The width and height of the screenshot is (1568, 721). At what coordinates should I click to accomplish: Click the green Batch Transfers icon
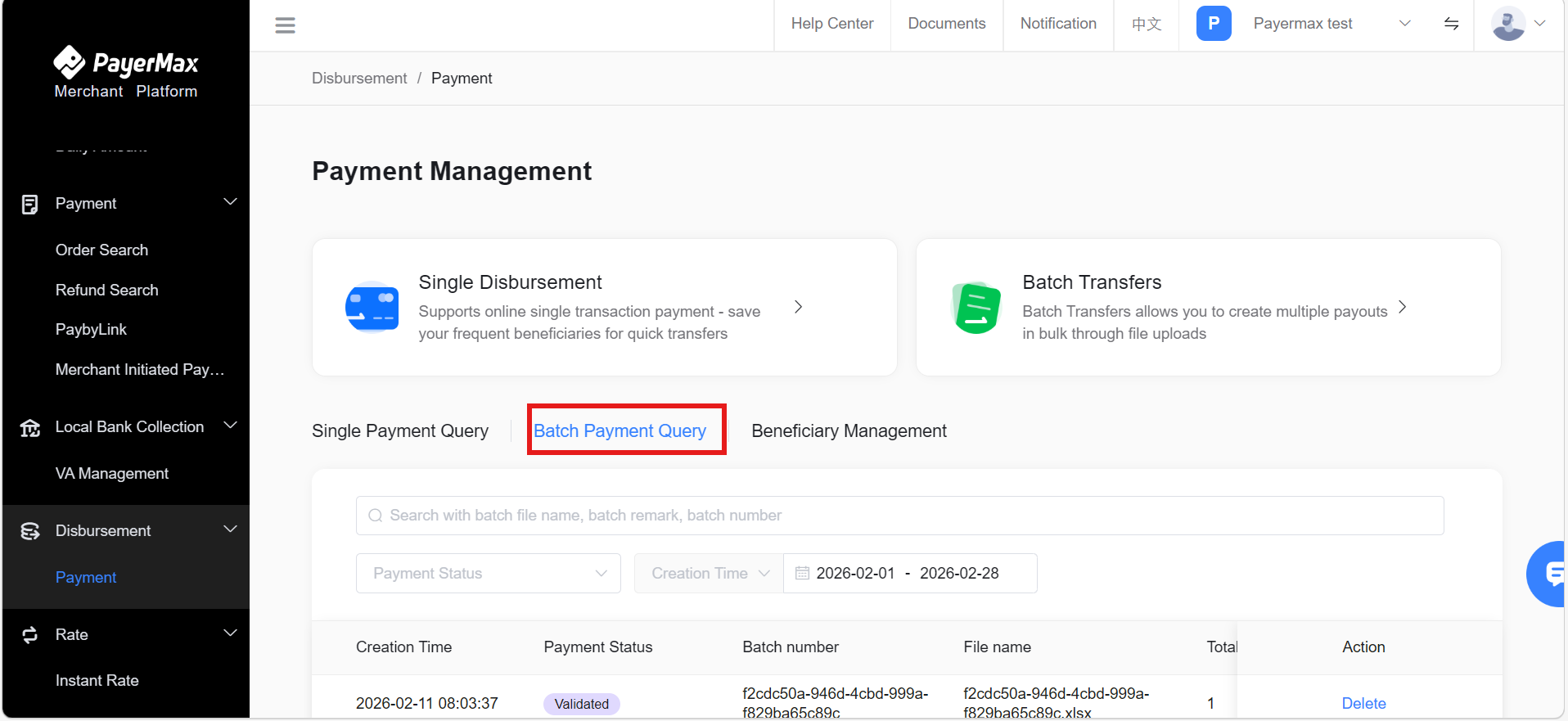[976, 308]
